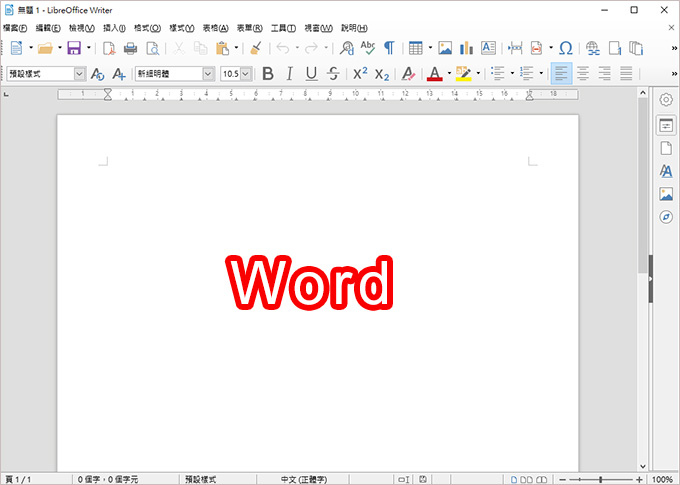Toggle print preview
Image resolution: width=680 pixels, height=485 pixels.
tap(153, 48)
